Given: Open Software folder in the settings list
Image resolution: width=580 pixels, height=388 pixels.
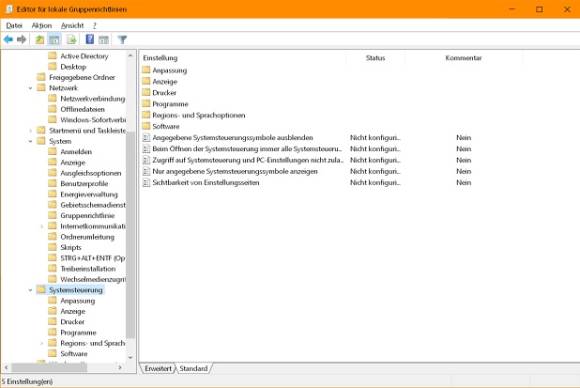Looking at the screenshot, I should click(x=166, y=126).
